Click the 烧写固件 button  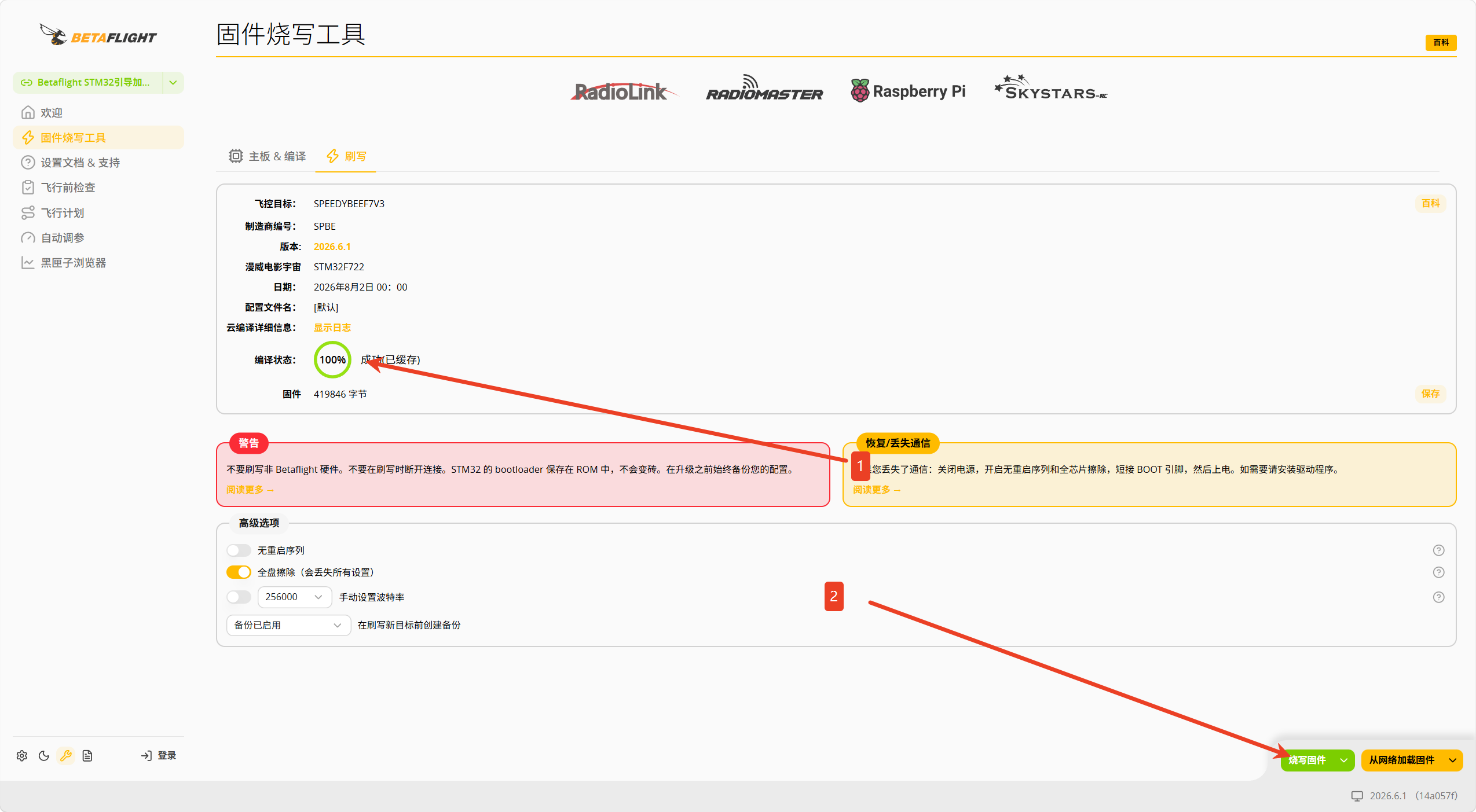pos(1307,760)
